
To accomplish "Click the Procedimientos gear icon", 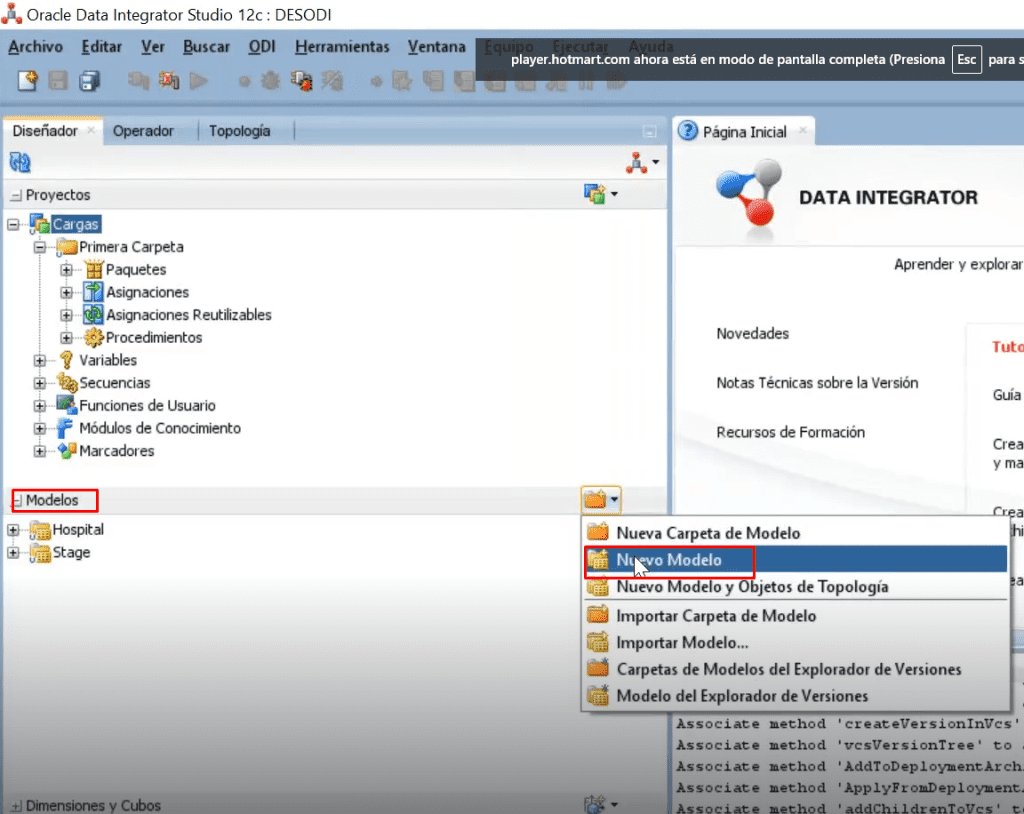I will pyautogui.click(x=94, y=337).
